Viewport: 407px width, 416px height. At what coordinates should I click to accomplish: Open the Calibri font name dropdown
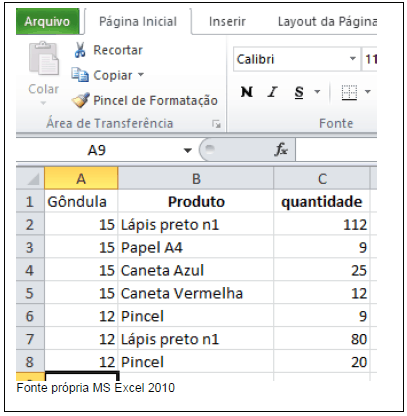point(353,59)
